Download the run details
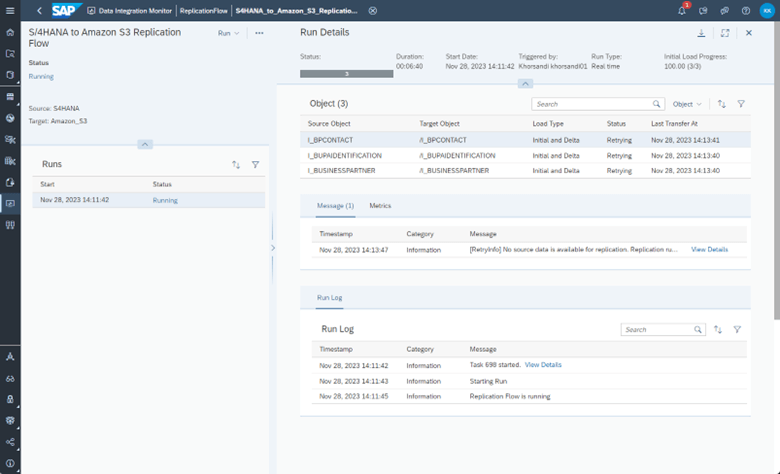 click(x=701, y=33)
